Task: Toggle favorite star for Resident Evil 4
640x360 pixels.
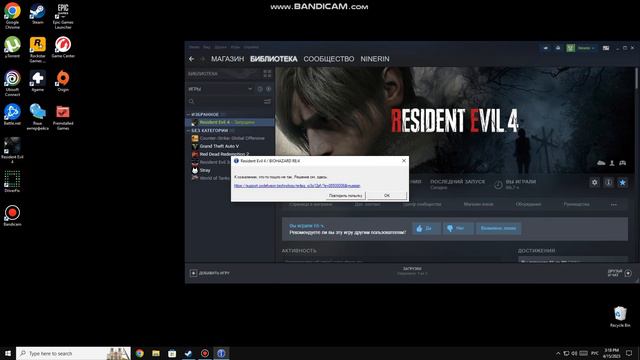Action: pyautogui.click(x=622, y=182)
